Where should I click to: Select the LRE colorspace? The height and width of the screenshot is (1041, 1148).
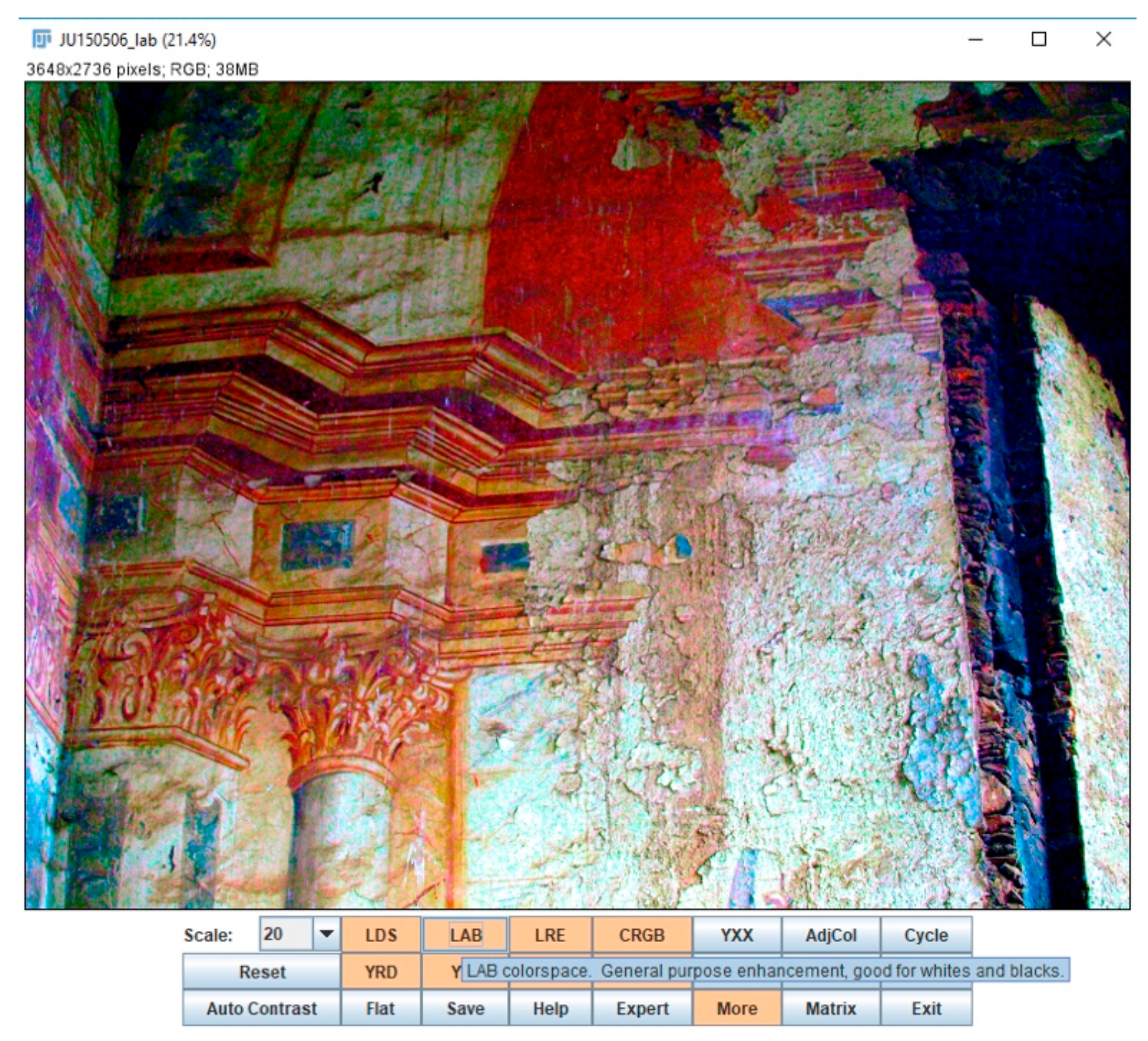pyautogui.click(x=549, y=935)
